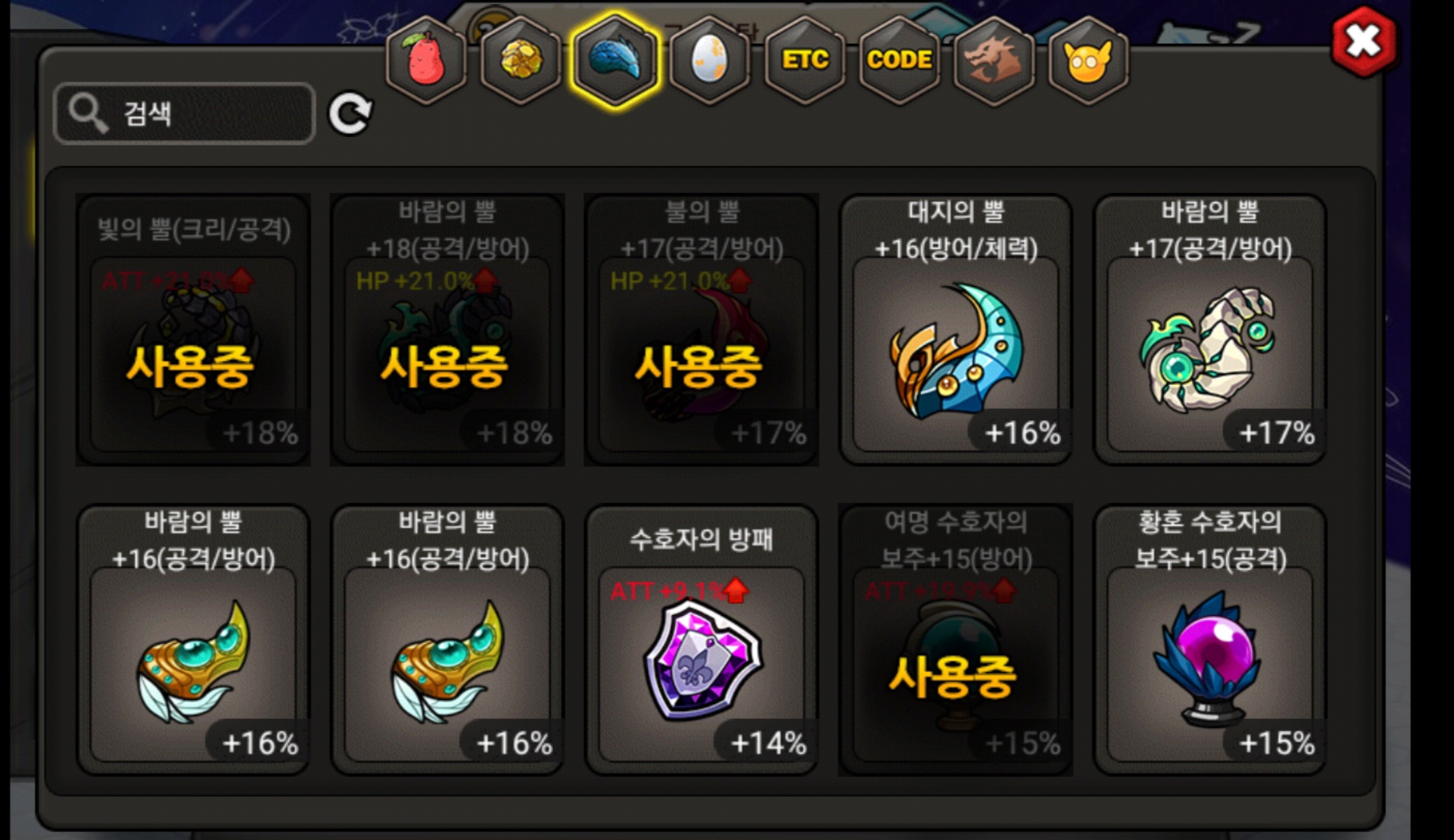
Task: Select the blue dragon horn tab
Action: click(x=615, y=60)
